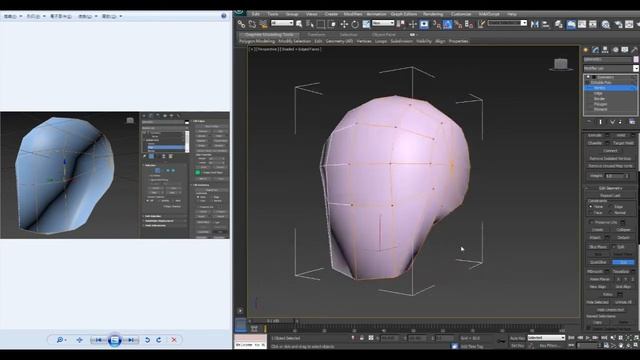Click the Connect button

click(x=610, y=151)
